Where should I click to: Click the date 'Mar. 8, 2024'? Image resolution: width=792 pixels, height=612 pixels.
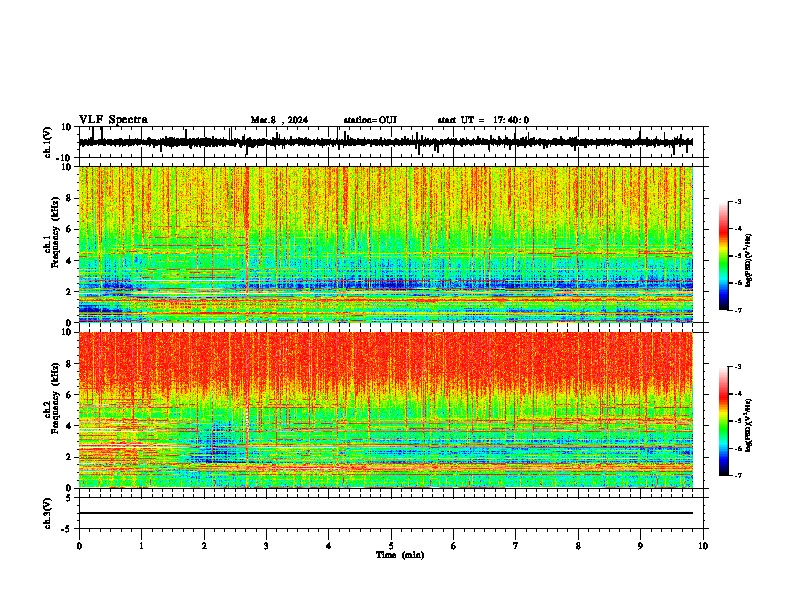tap(279, 120)
